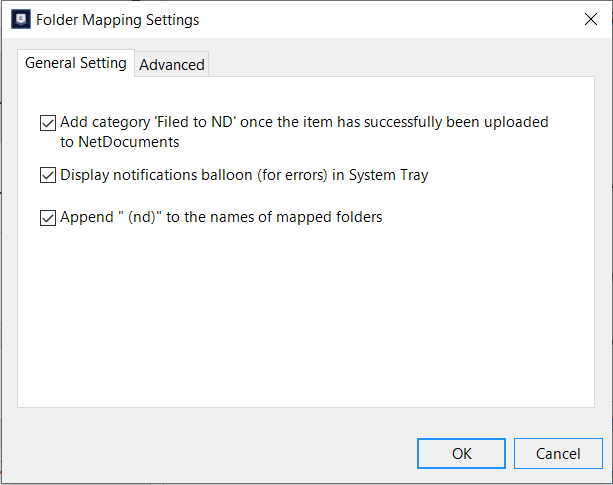Toggle the Append " (nd)" checkbox

pyautogui.click(x=48, y=217)
